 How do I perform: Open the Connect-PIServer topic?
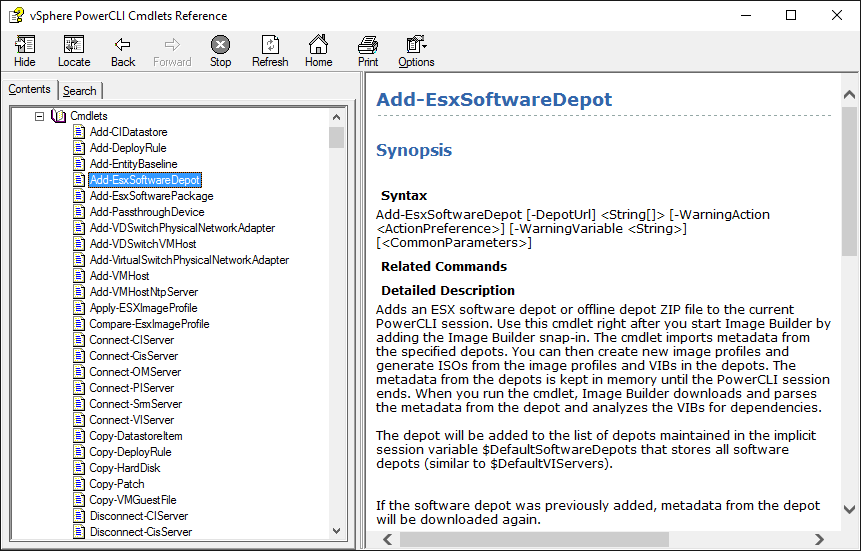click(x=132, y=387)
